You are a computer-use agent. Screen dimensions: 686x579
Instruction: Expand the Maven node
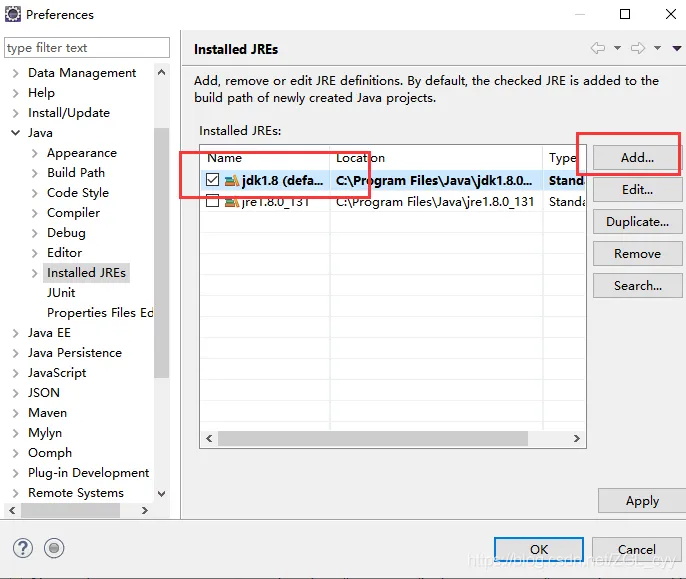[16, 413]
